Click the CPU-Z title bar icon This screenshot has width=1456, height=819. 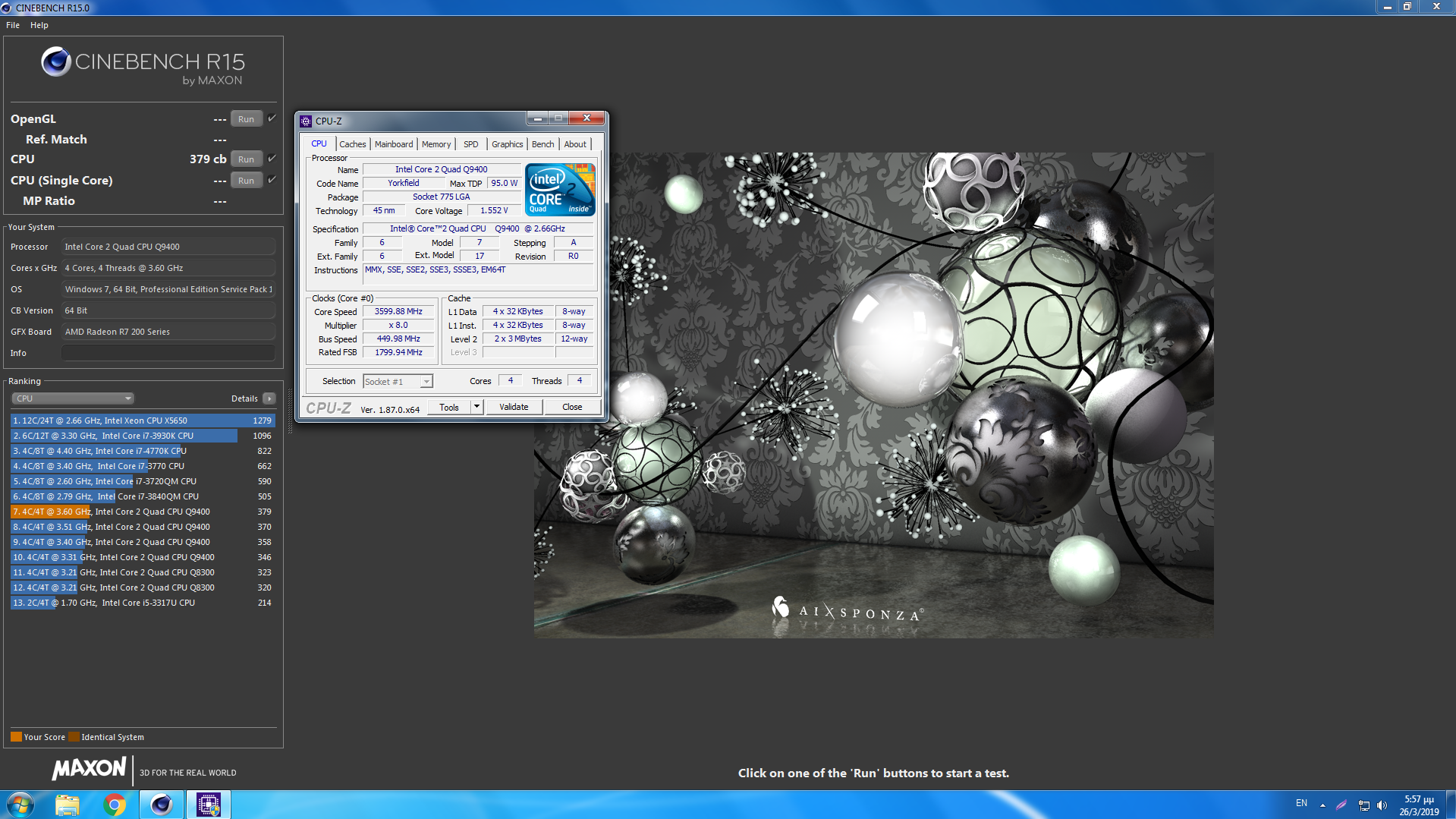tap(306, 121)
